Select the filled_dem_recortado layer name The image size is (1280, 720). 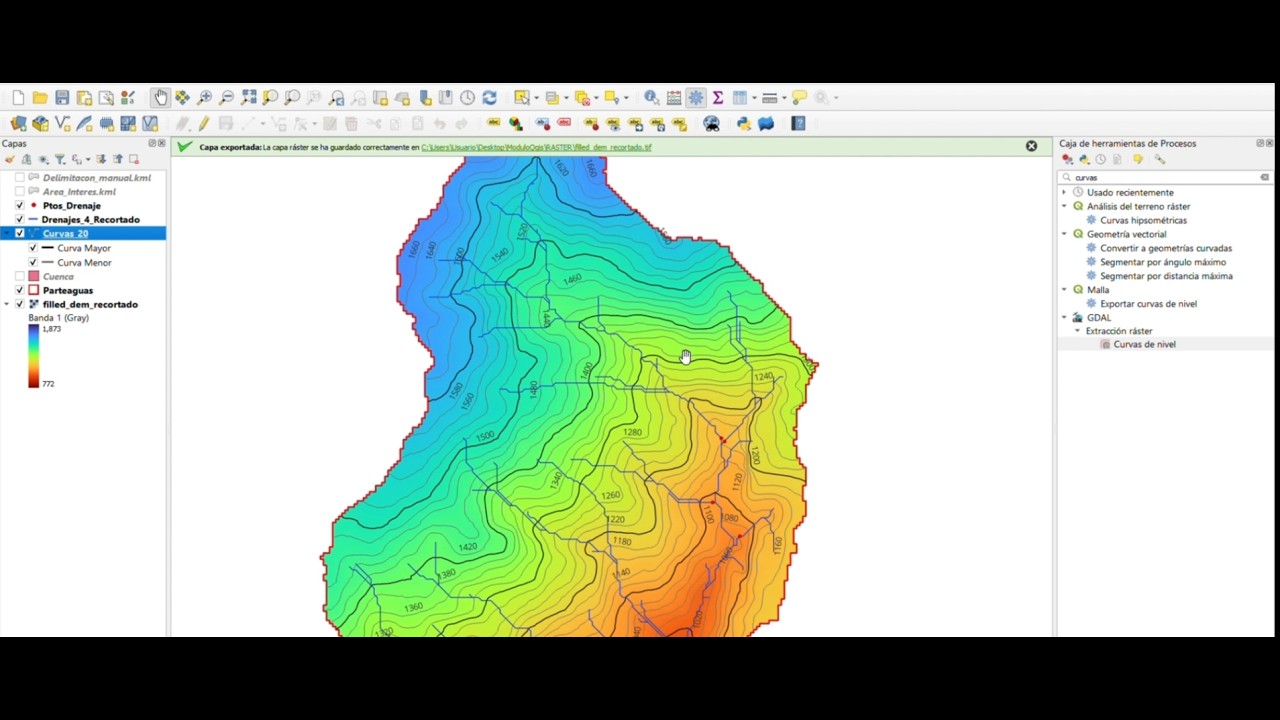(x=90, y=305)
